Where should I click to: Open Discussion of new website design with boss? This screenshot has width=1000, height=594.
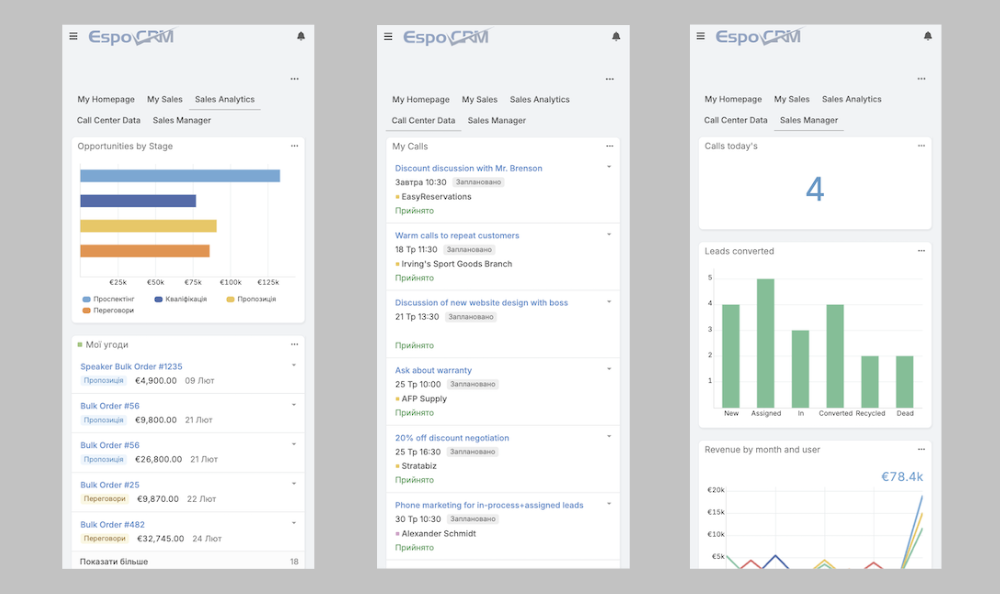coord(481,303)
